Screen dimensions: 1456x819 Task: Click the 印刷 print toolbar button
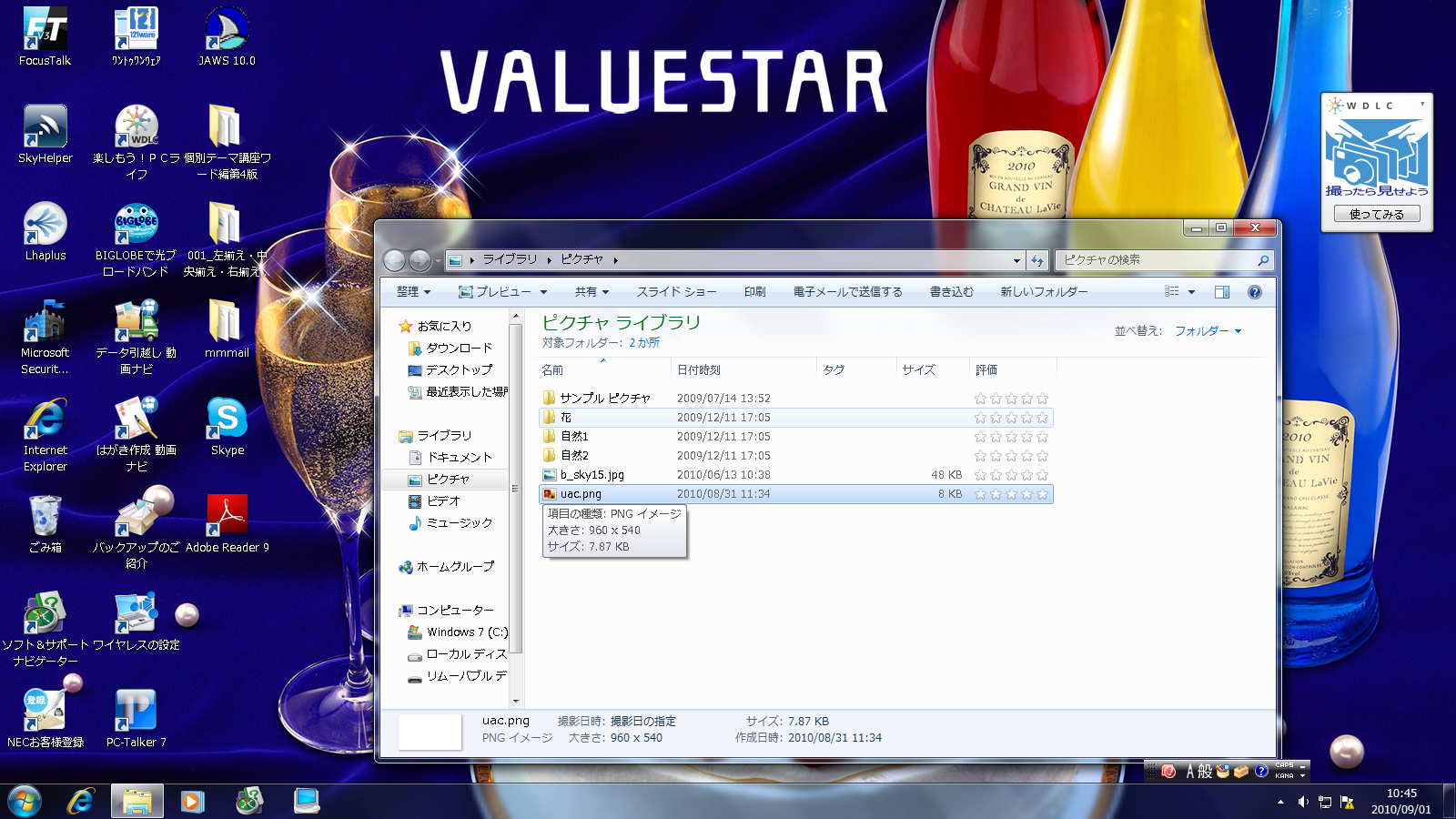pyautogui.click(x=754, y=292)
